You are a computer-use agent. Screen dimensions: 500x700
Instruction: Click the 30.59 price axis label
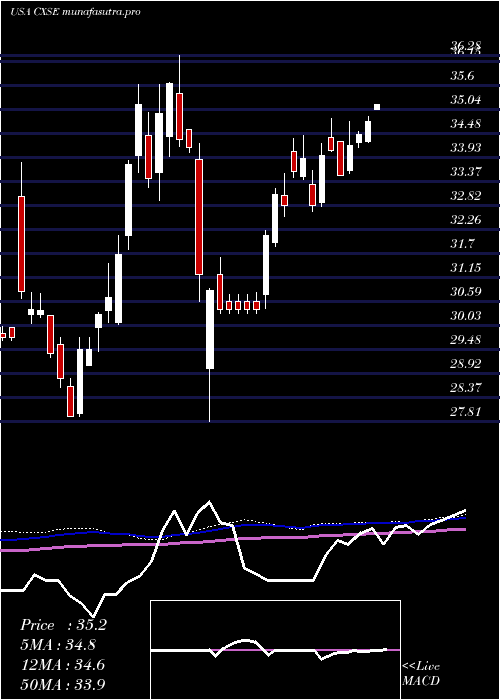(x=466, y=292)
